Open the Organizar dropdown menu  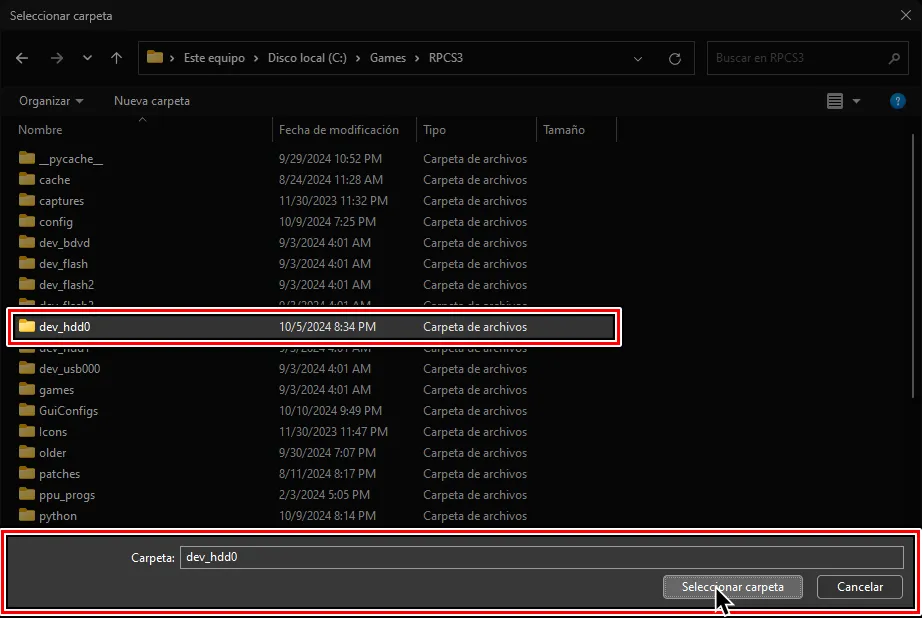[51, 101]
